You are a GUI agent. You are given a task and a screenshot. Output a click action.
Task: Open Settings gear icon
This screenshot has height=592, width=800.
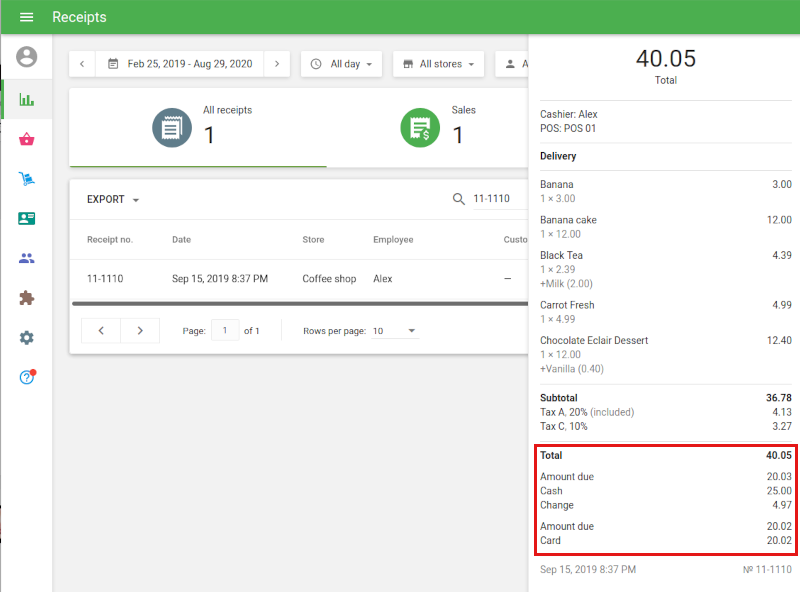(x=27, y=338)
